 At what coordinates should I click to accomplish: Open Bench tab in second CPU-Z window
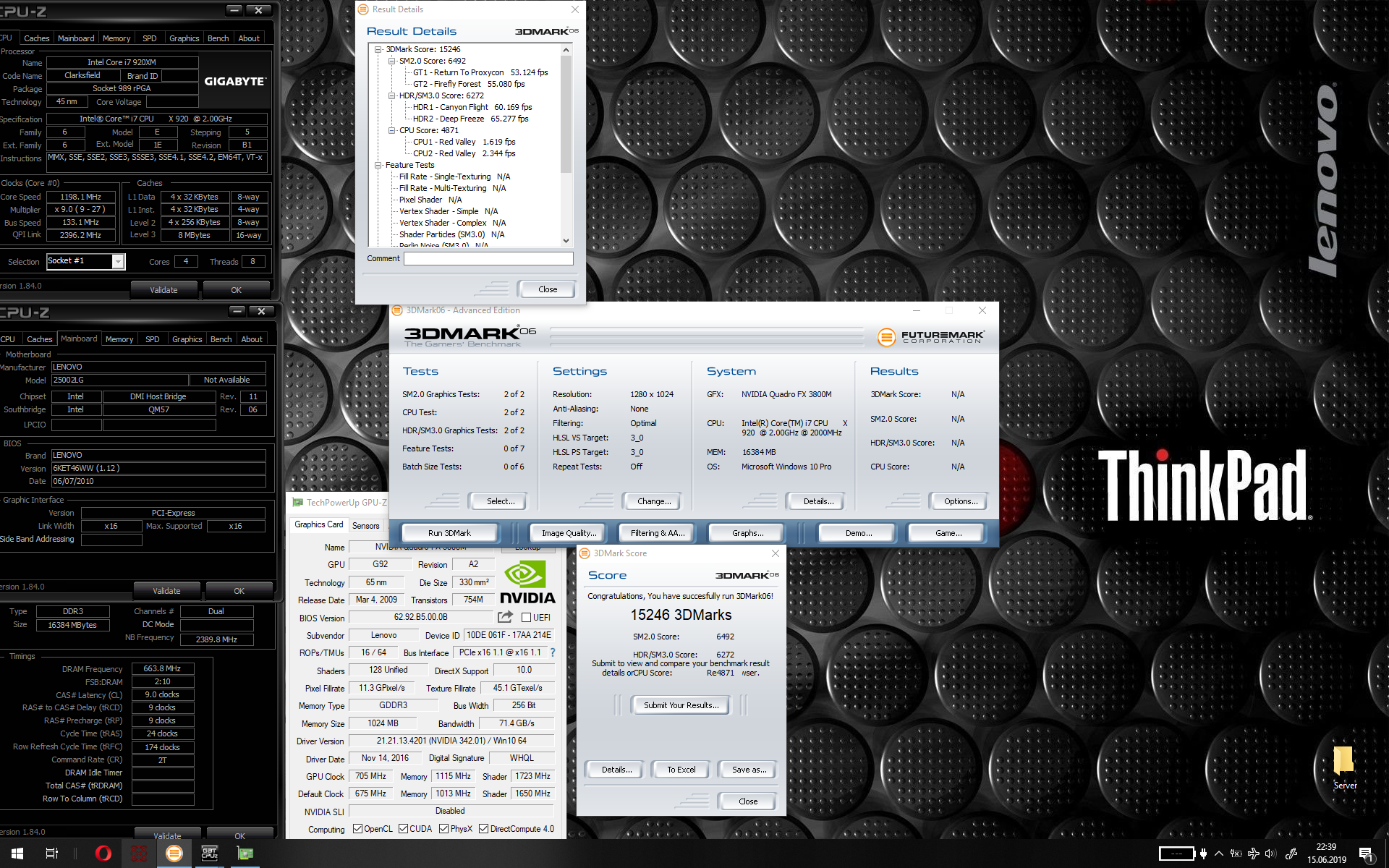tap(221, 339)
